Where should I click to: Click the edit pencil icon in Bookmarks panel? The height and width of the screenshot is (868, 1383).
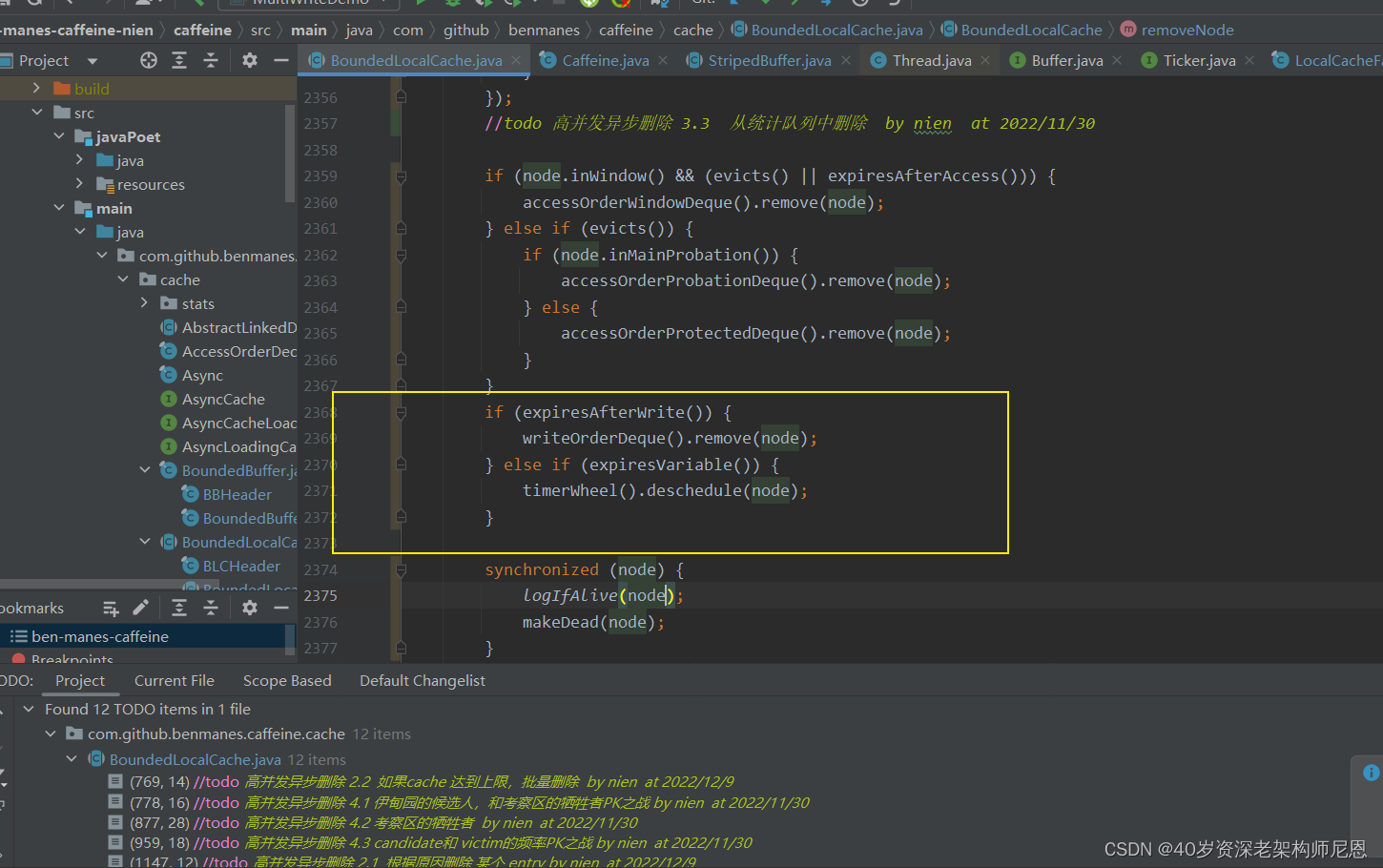pyautogui.click(x=140, y=608)
